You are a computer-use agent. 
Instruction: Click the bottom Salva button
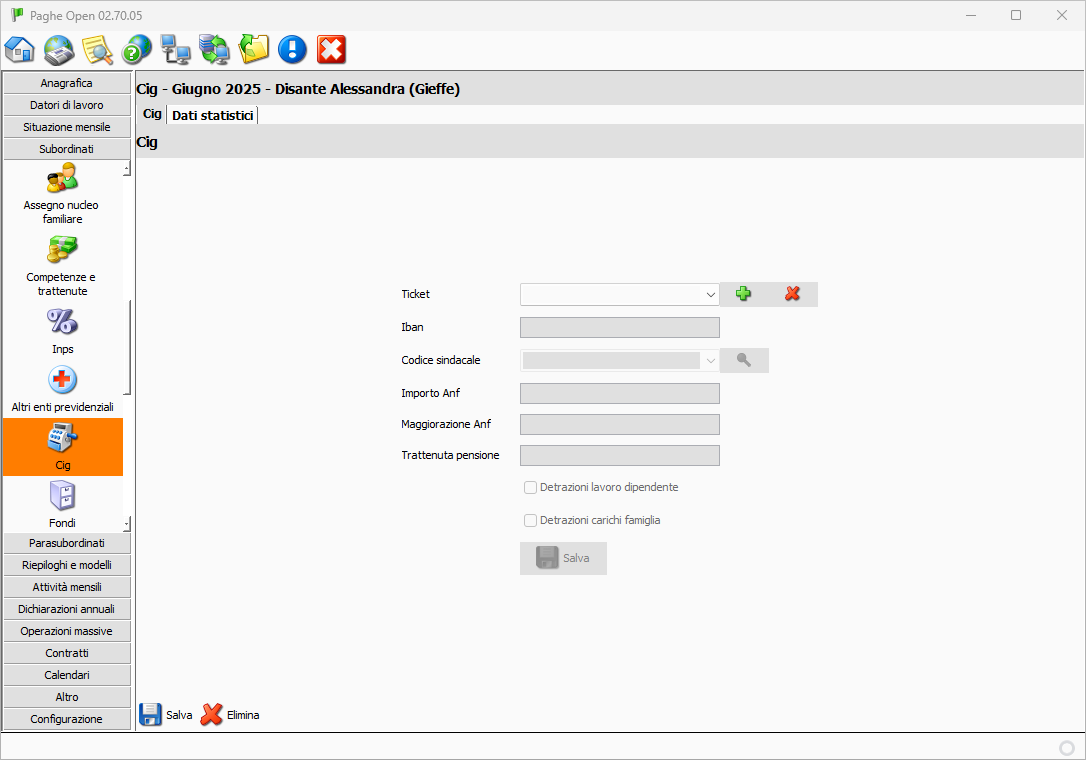(x=166, y=715)
